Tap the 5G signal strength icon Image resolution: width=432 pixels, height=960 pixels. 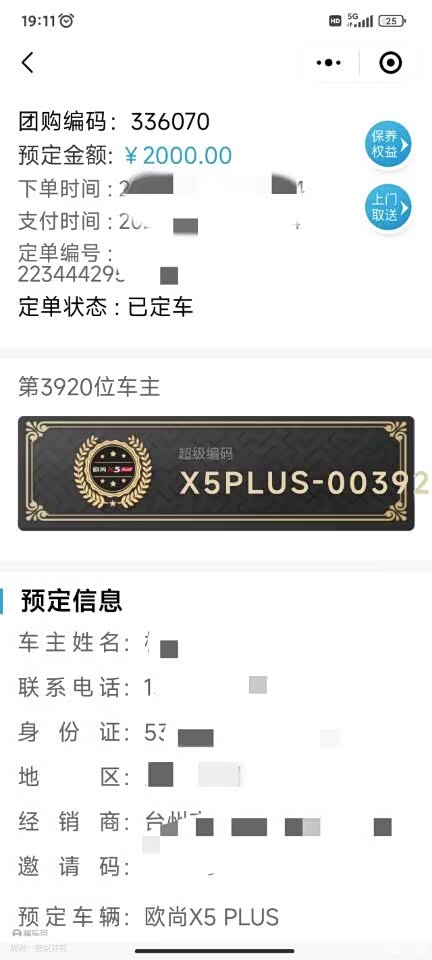pyautogui.click(x=360, y=20)
